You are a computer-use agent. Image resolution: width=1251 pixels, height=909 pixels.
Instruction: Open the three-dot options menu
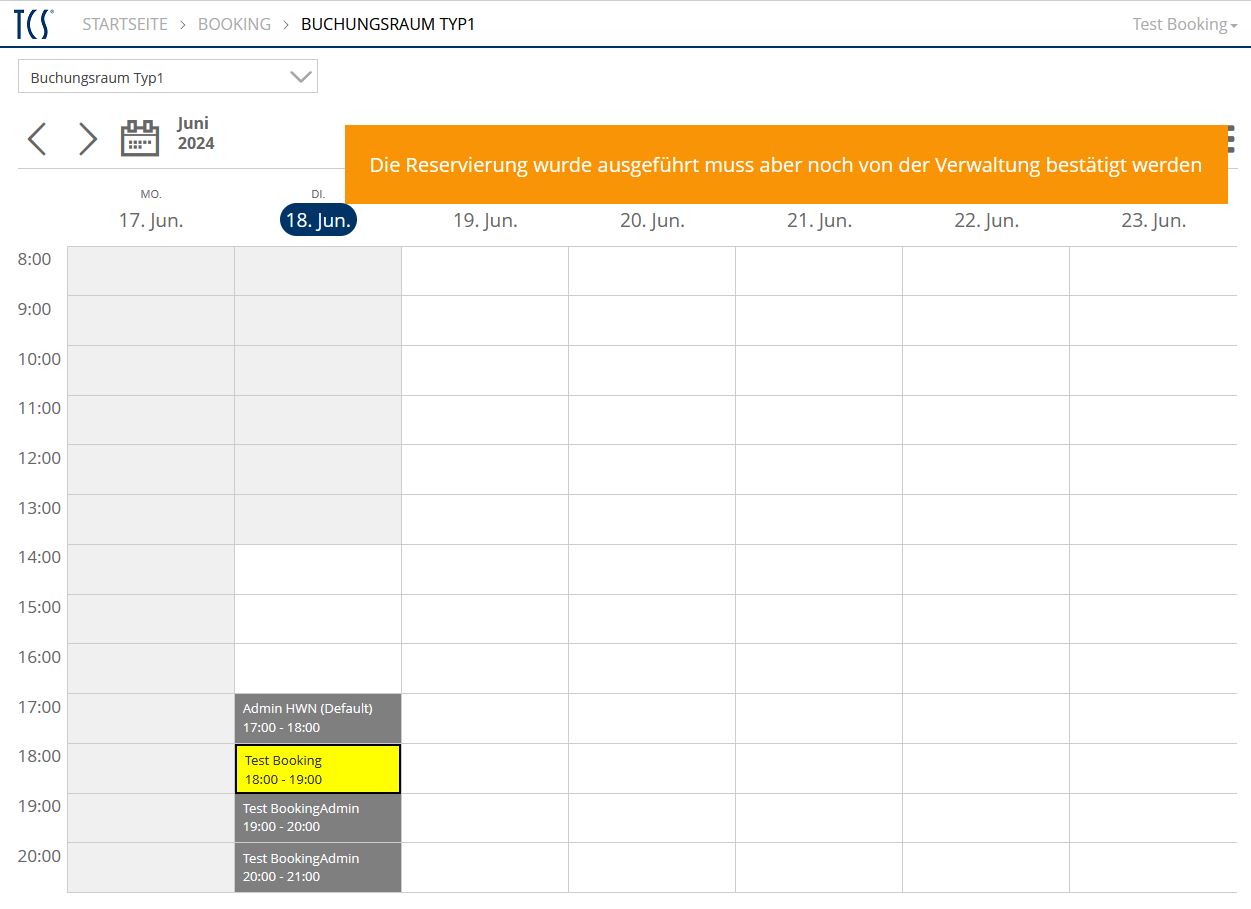pyautogui.click(x=1231, y=139)
